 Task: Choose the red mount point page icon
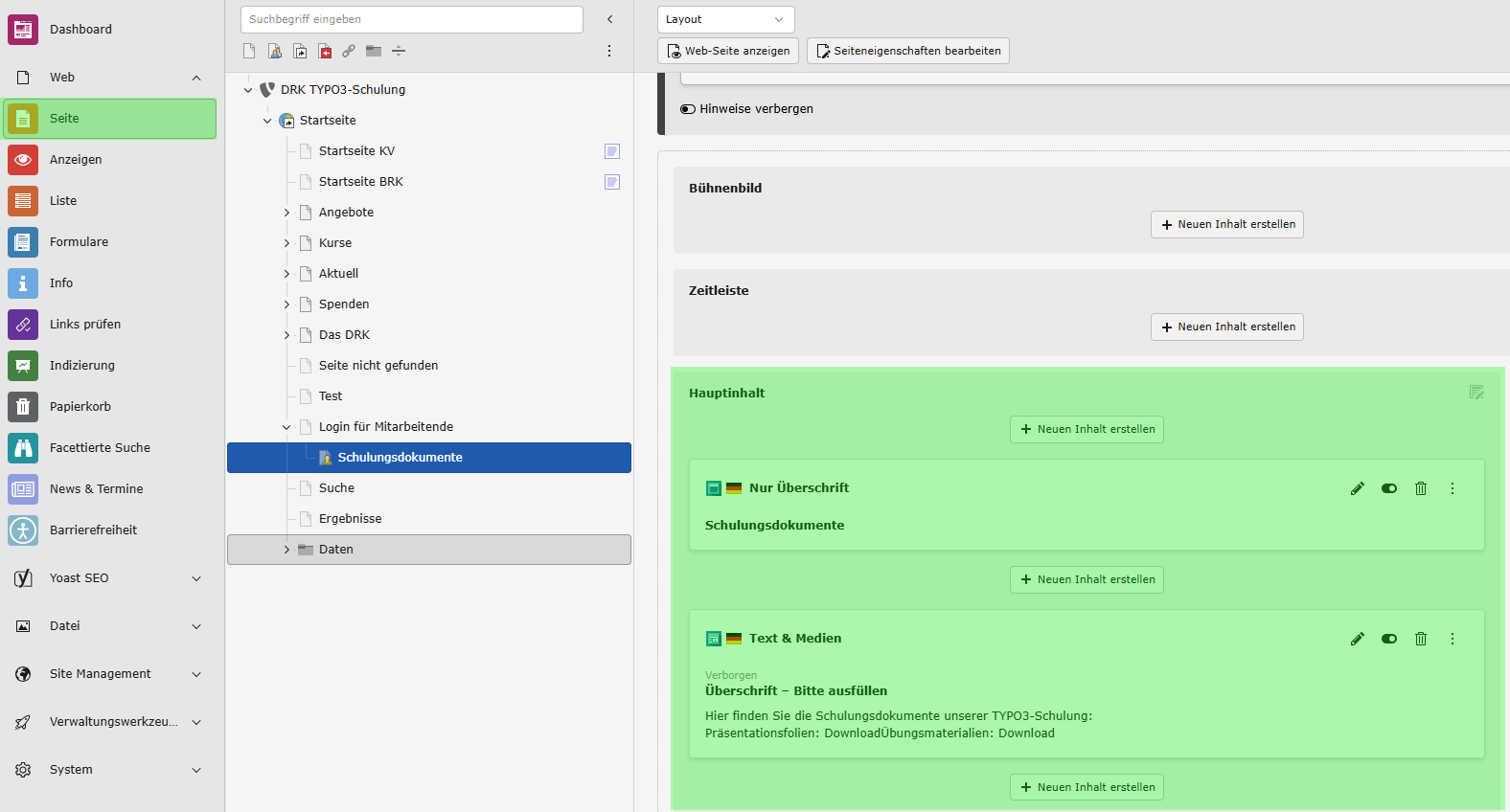pyautogui.click(x=325, y=51)
